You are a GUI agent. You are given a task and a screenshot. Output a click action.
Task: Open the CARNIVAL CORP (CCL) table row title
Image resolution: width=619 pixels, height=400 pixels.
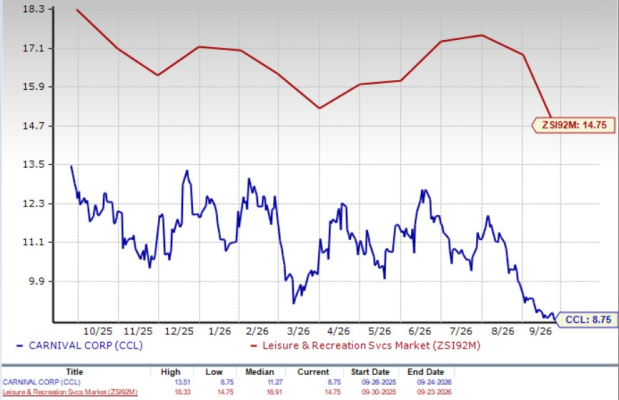pos(41,382)
